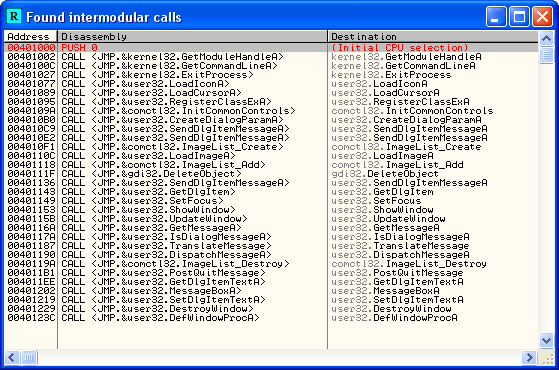The height and width of the screenshot is (370, 559).
Task: Select the MessageBoxA call at 00401202
Action: click(x=271, y=291)
